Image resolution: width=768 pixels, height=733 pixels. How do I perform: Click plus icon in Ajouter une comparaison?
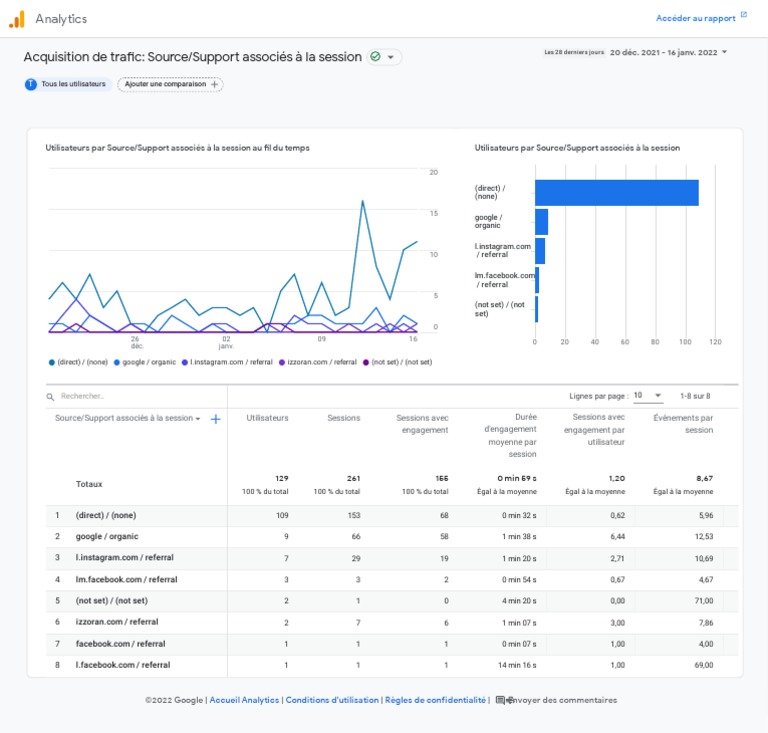214,84
